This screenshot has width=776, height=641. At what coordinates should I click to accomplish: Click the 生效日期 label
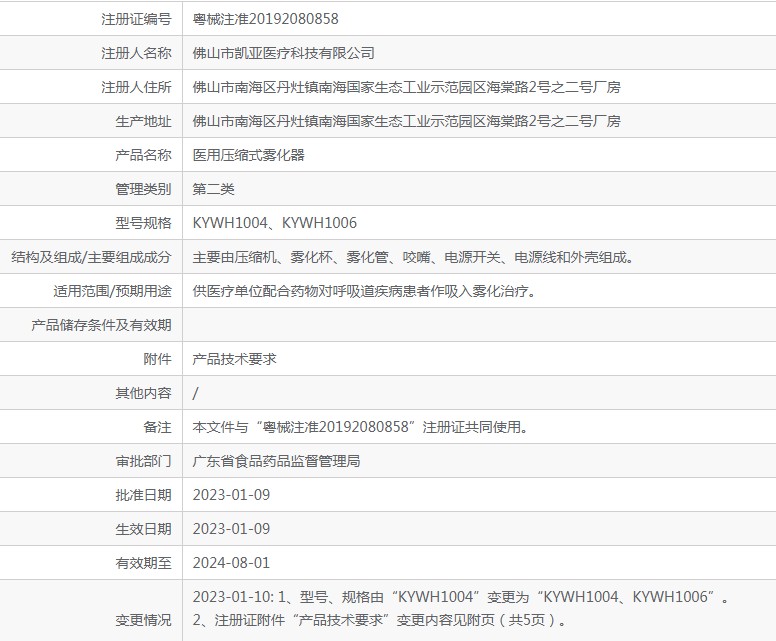[143, 529]
